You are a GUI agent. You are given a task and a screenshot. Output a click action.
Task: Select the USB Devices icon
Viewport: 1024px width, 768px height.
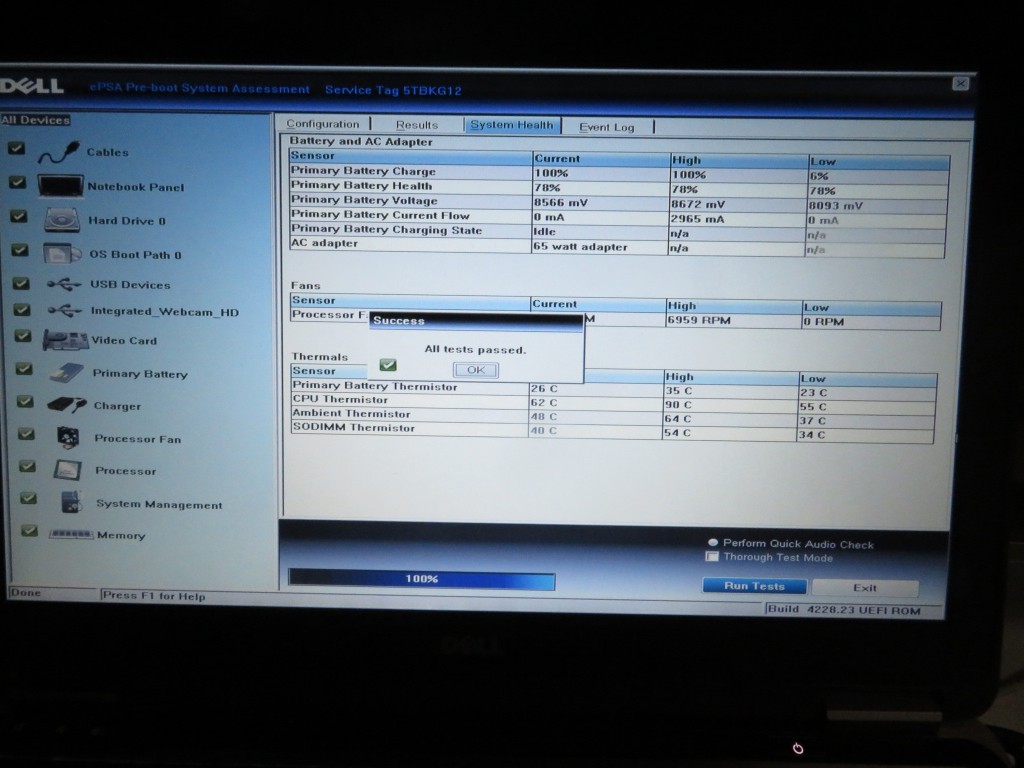click(x=64, y=284)
